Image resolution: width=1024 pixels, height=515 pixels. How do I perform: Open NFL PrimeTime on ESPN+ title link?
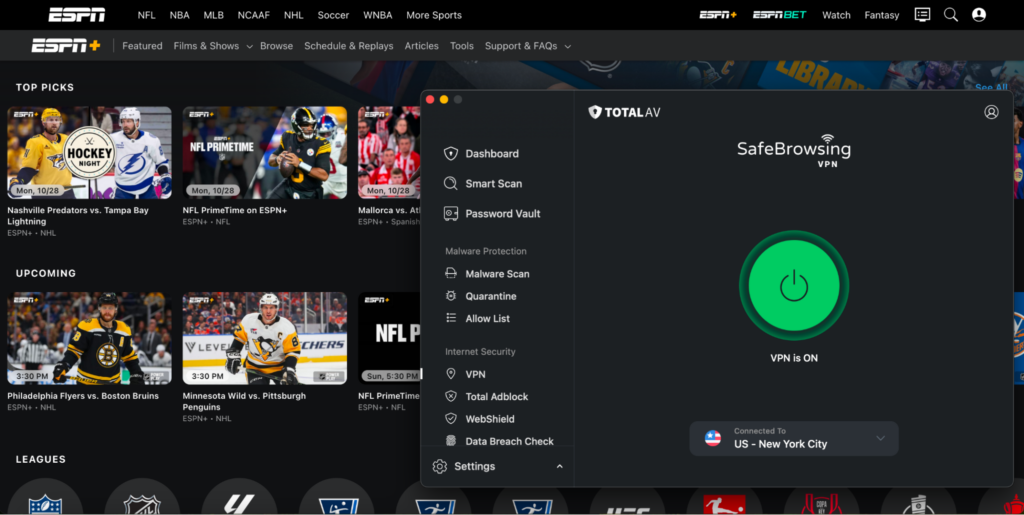[x=234, y=210]
